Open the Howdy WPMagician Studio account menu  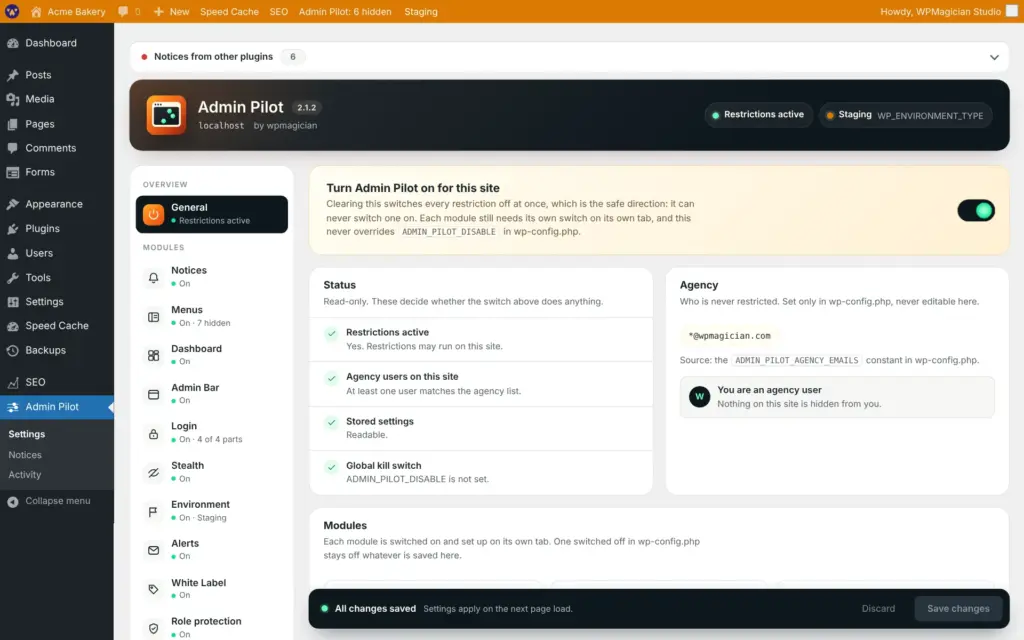point(948,12)
